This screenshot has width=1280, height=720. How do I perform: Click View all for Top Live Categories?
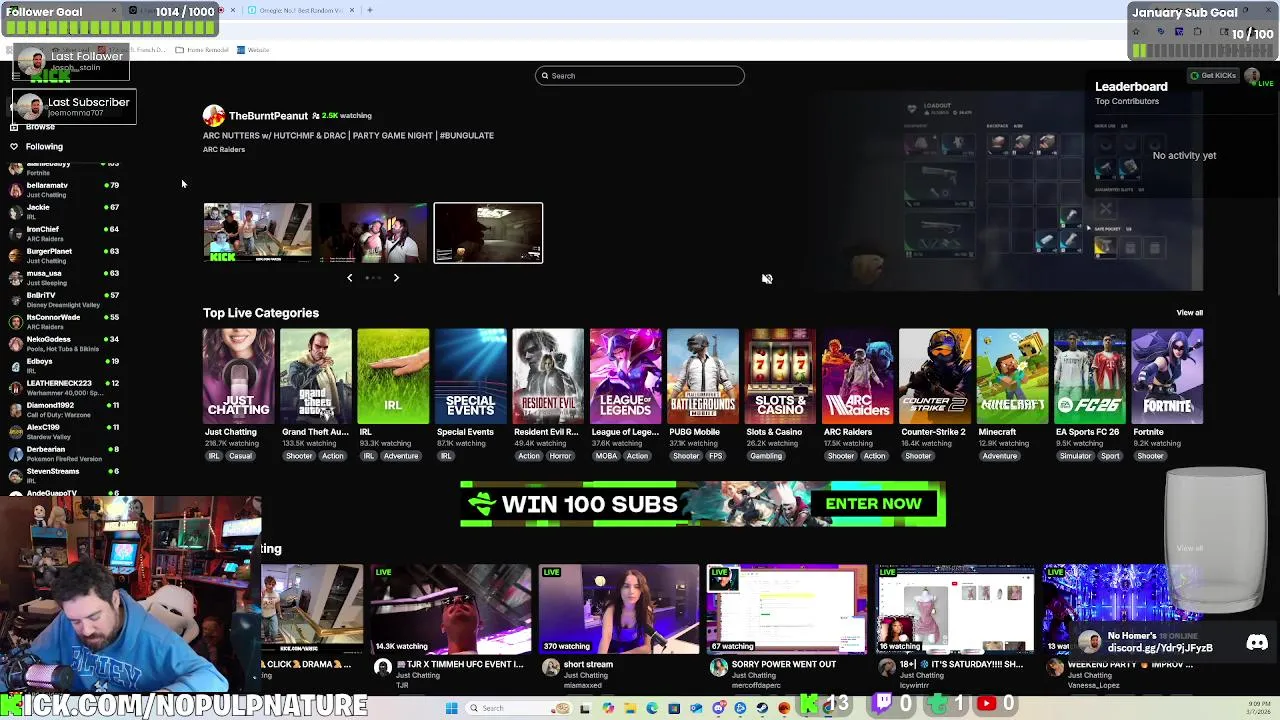[x=1189, y=313]
